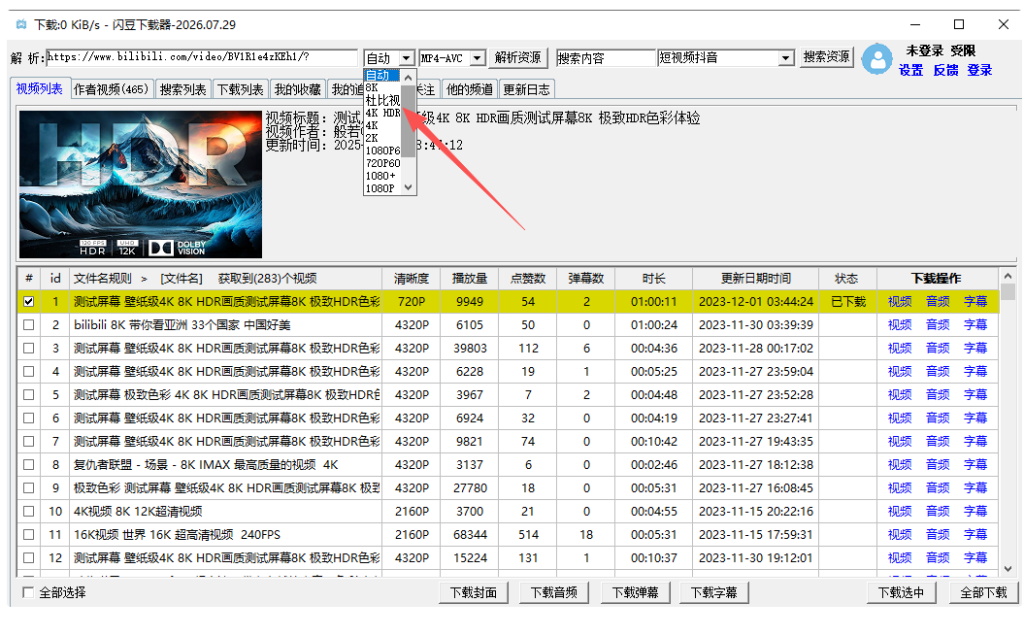
Task: Open the 我的收藏 tab
Action: tap(298, 89)
